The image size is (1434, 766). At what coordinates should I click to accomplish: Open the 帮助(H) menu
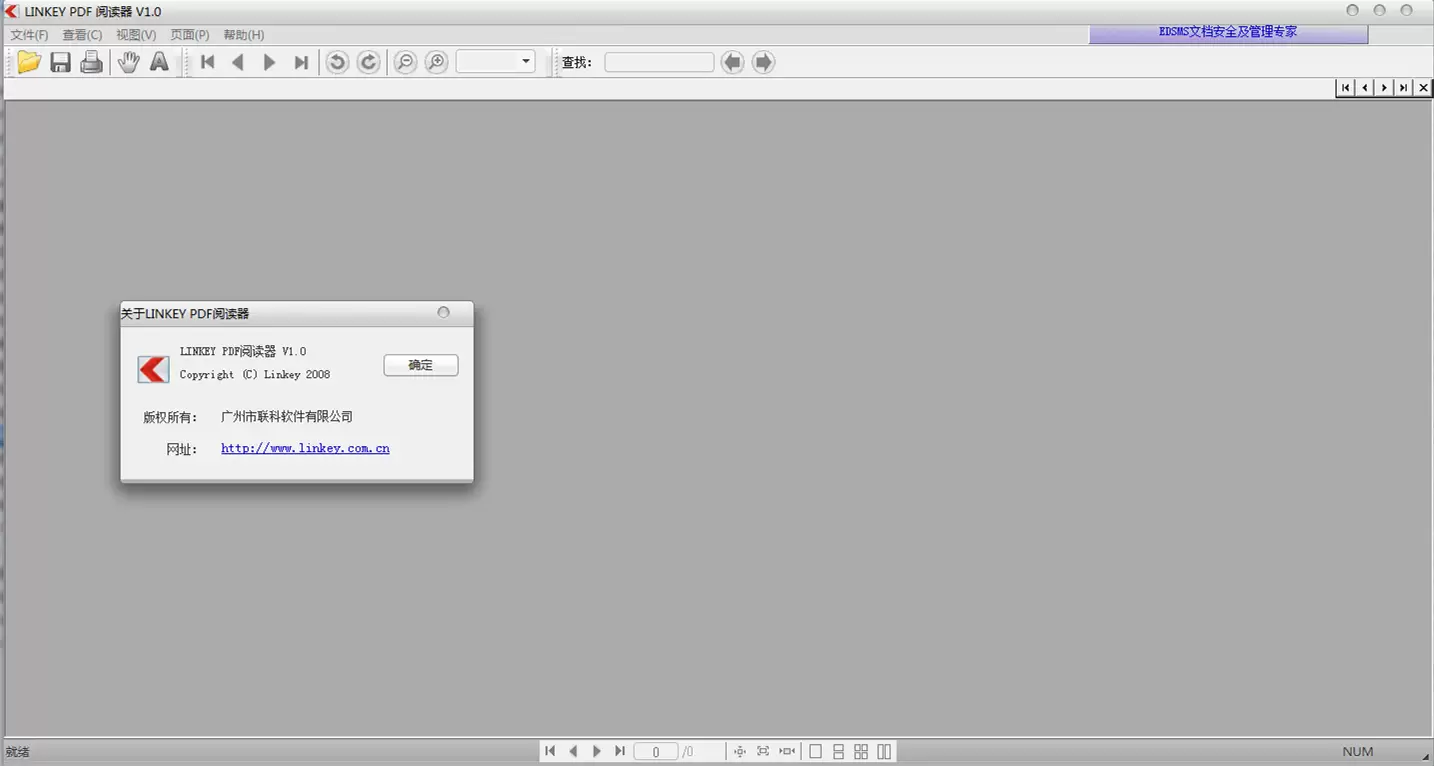(x=243, y=35)
